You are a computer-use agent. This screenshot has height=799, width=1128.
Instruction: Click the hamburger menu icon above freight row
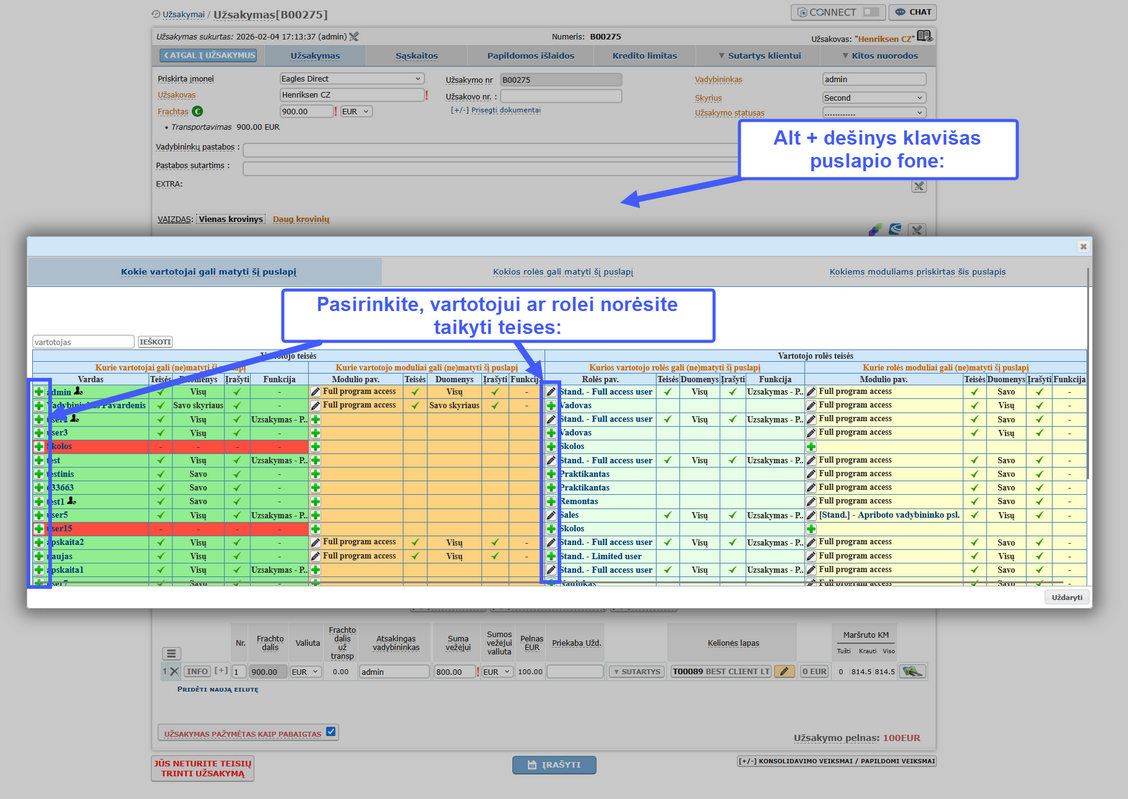click(x=170, y=653)
